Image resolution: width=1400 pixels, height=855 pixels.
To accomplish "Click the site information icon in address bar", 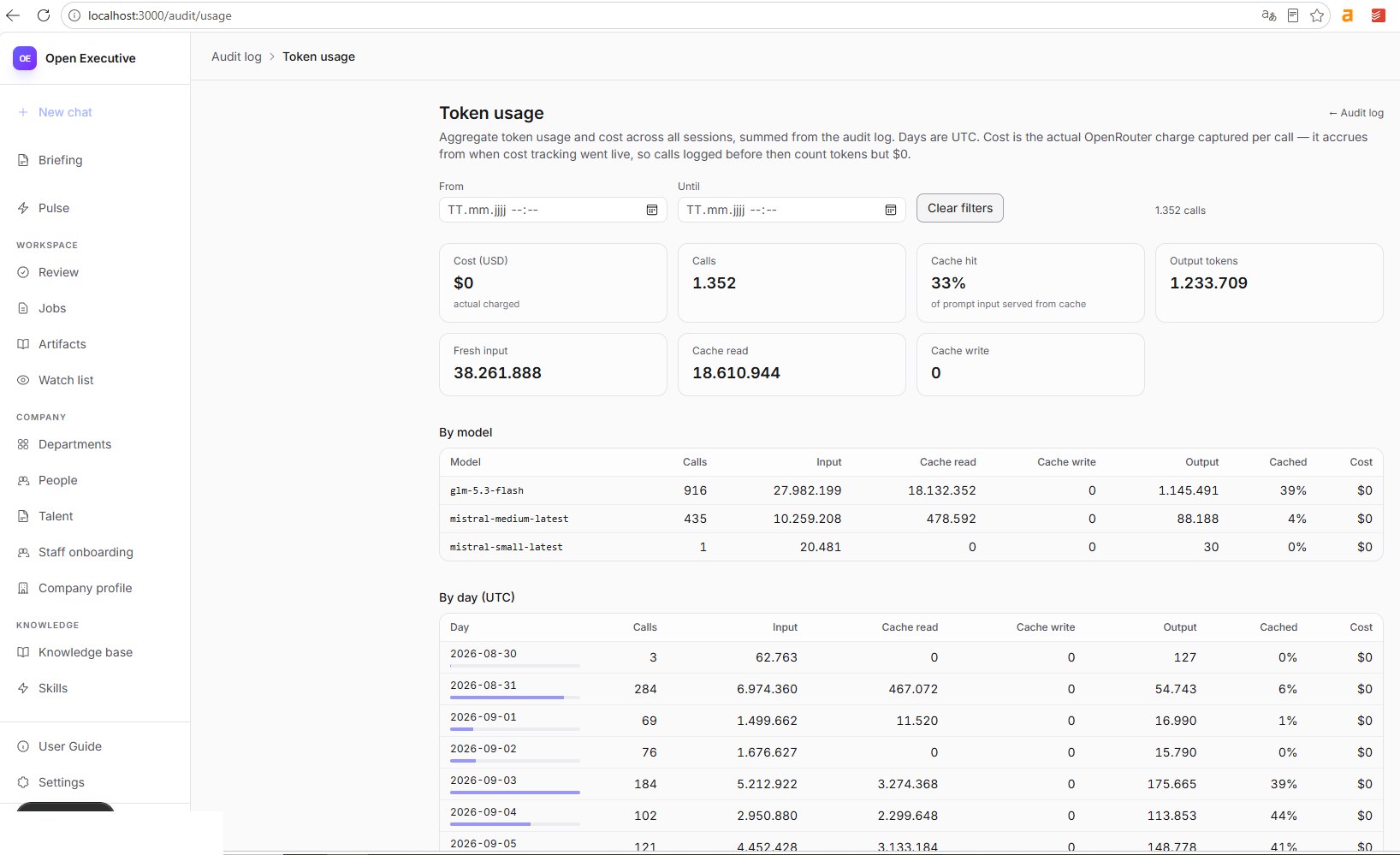I will [74, 15].
